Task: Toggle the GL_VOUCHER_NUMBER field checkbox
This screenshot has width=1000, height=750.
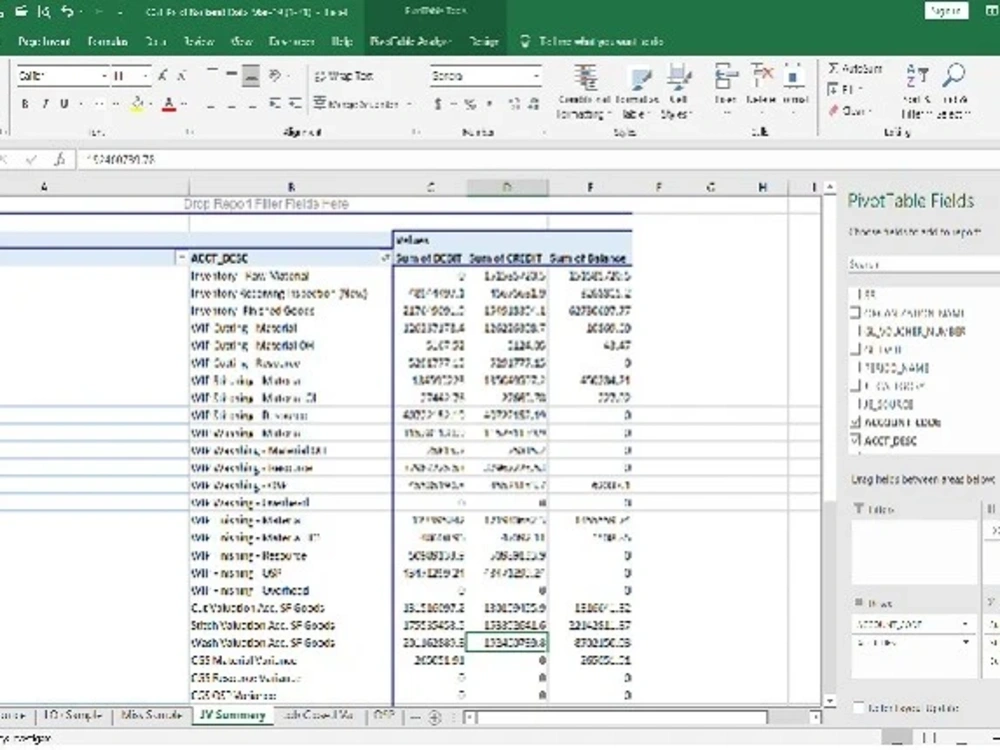Action: (x=856, y=331)
